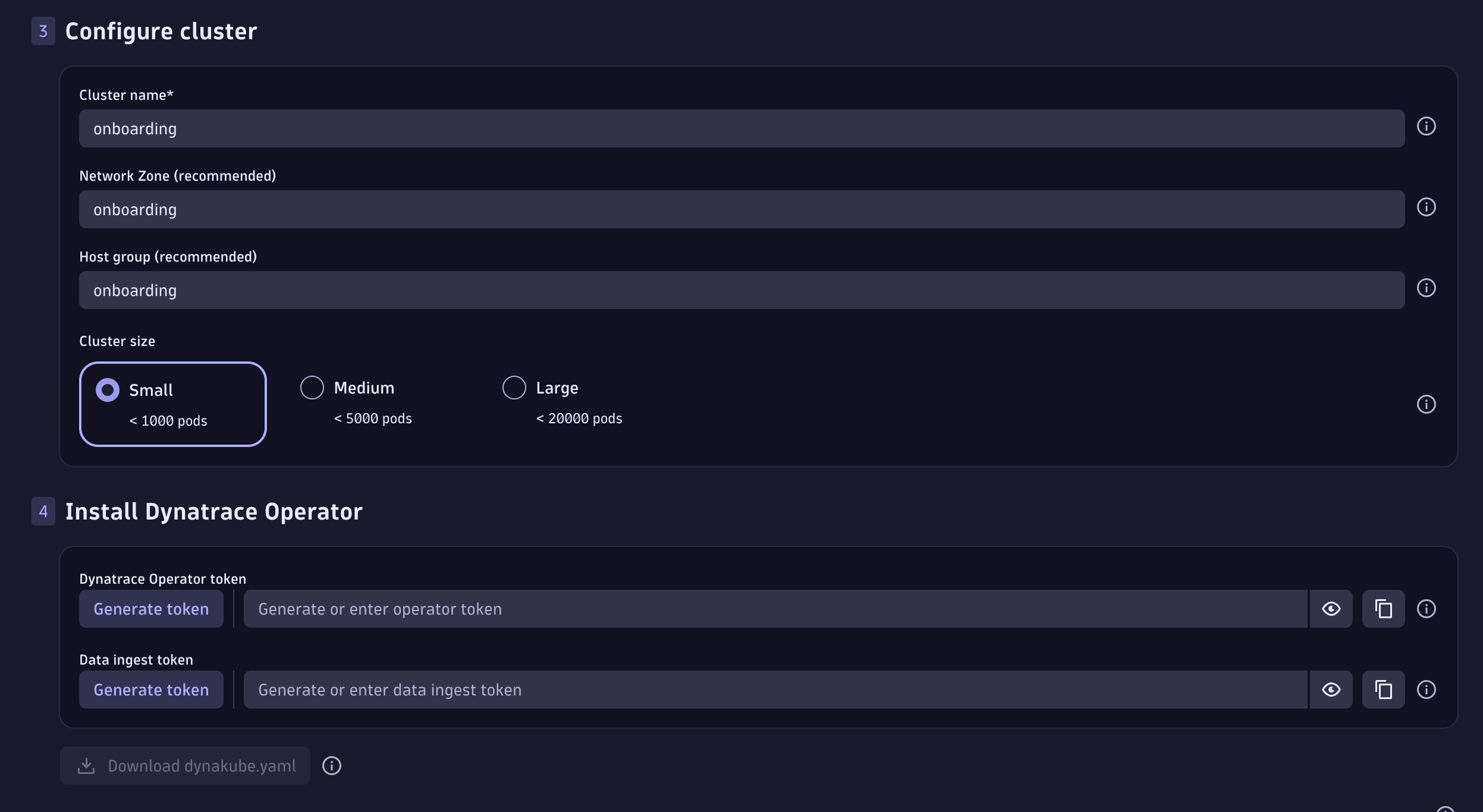
Task: Toggle visibility of data ingest token
Action: [1331, 690]
